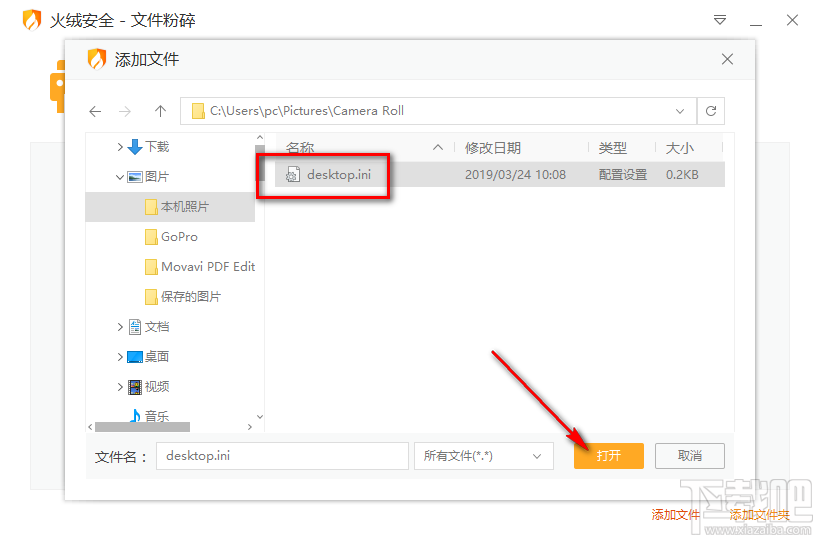Go up one folder level
This screenshot has height=540, width=820.
(x=160, y=111)
